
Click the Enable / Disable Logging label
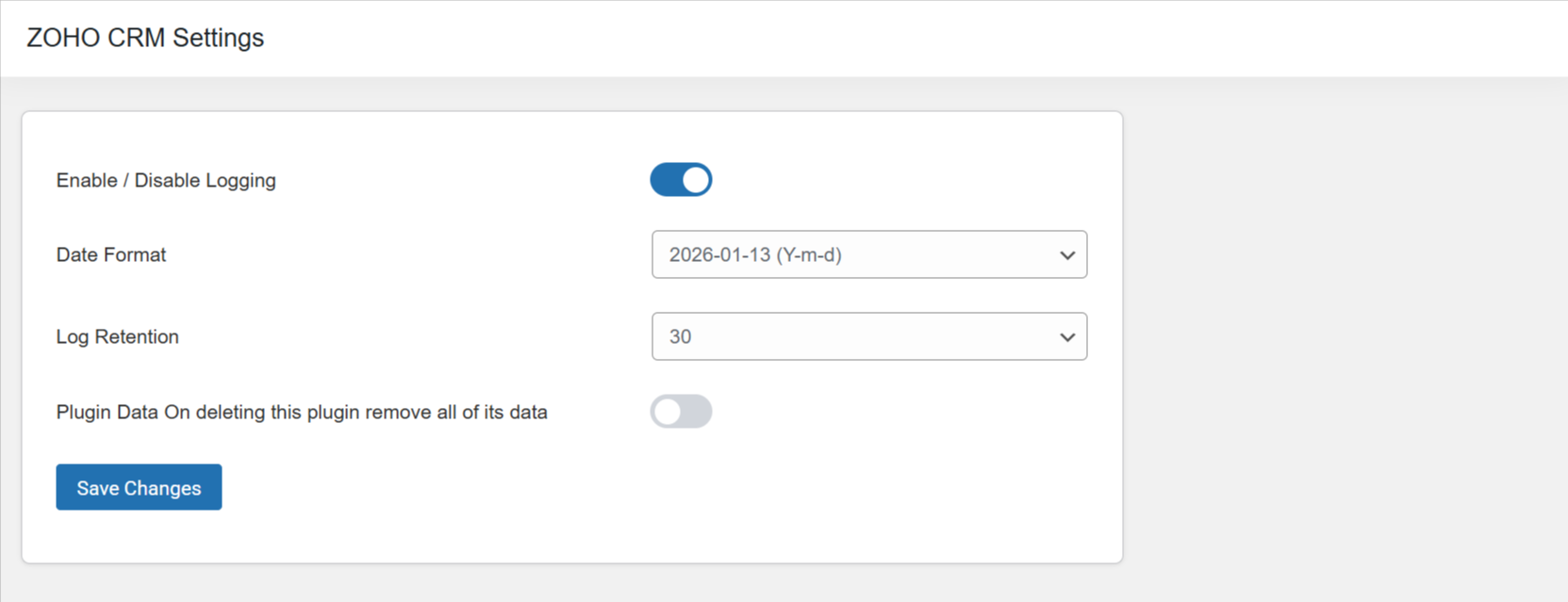click(x=166, y=180)
